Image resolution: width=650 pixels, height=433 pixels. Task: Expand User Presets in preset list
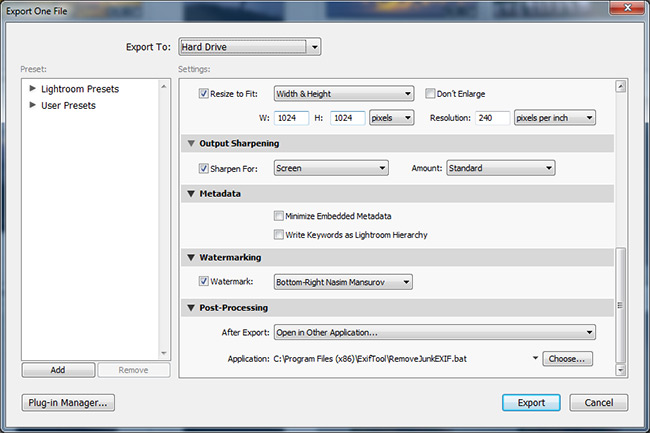(x=33, y=105)
